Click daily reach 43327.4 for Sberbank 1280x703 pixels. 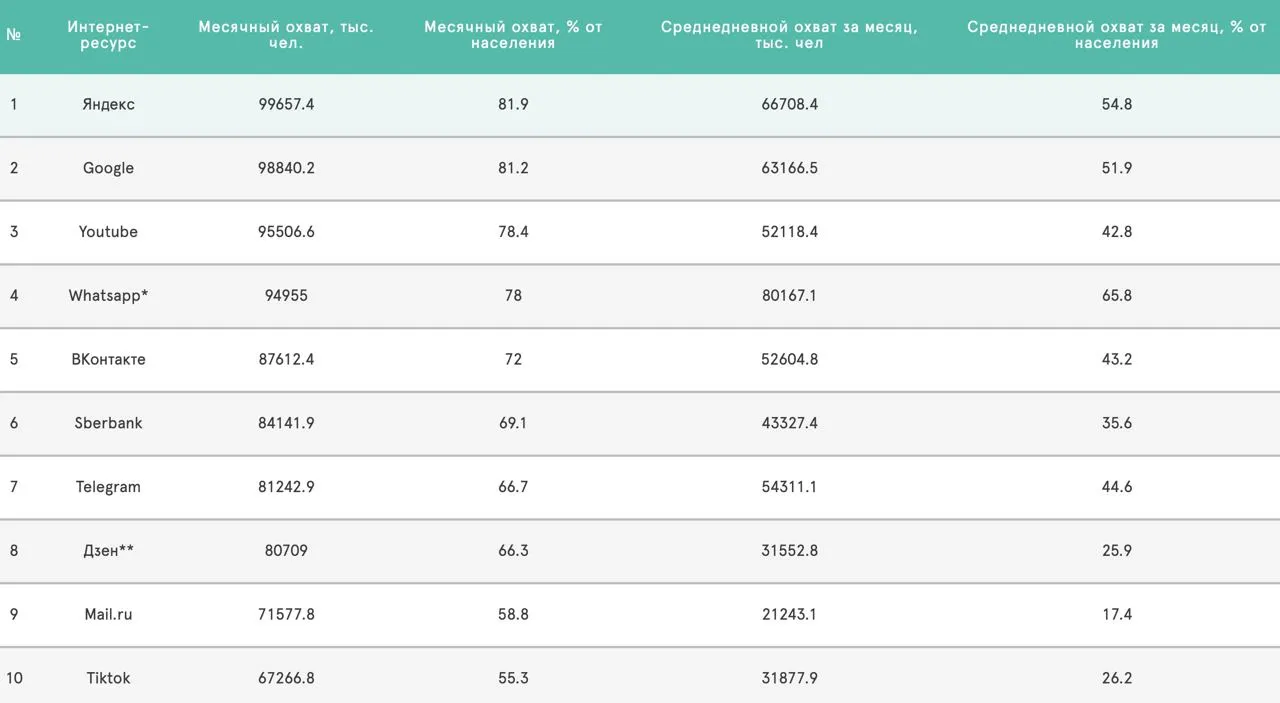click(x=789, y=423)
